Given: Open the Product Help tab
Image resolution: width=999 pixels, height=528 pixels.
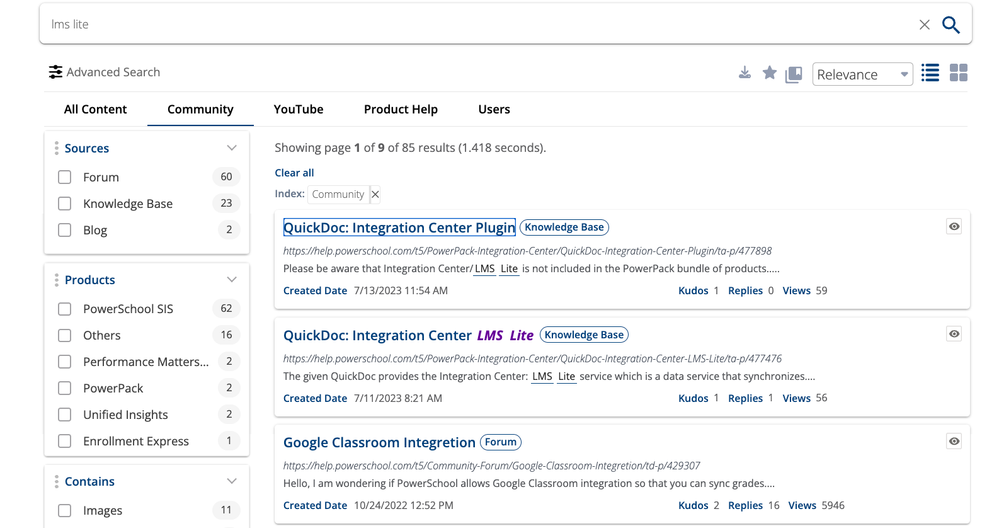Looking at the screenshot, I should (x=400, y=109).
